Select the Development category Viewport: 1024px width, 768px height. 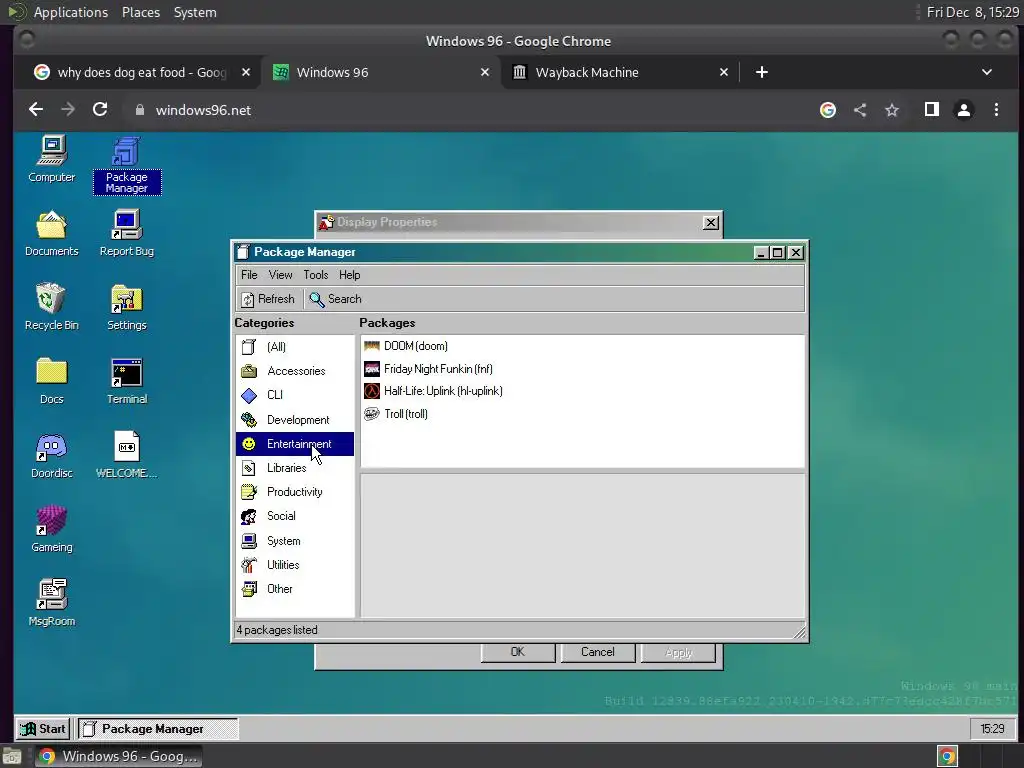(x=295, y=420)
